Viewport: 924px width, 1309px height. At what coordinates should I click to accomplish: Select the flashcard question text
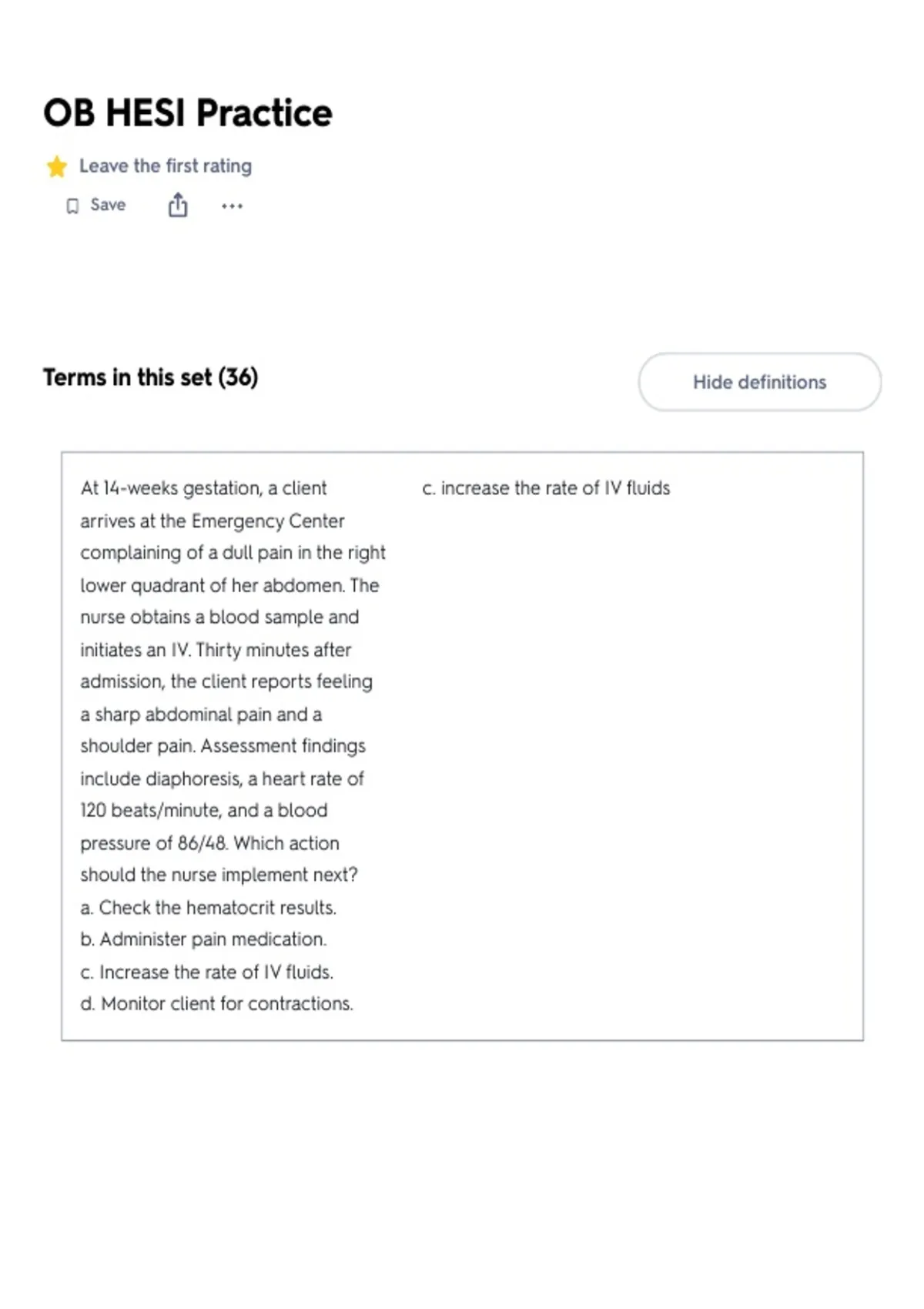[x=233, y=745]
